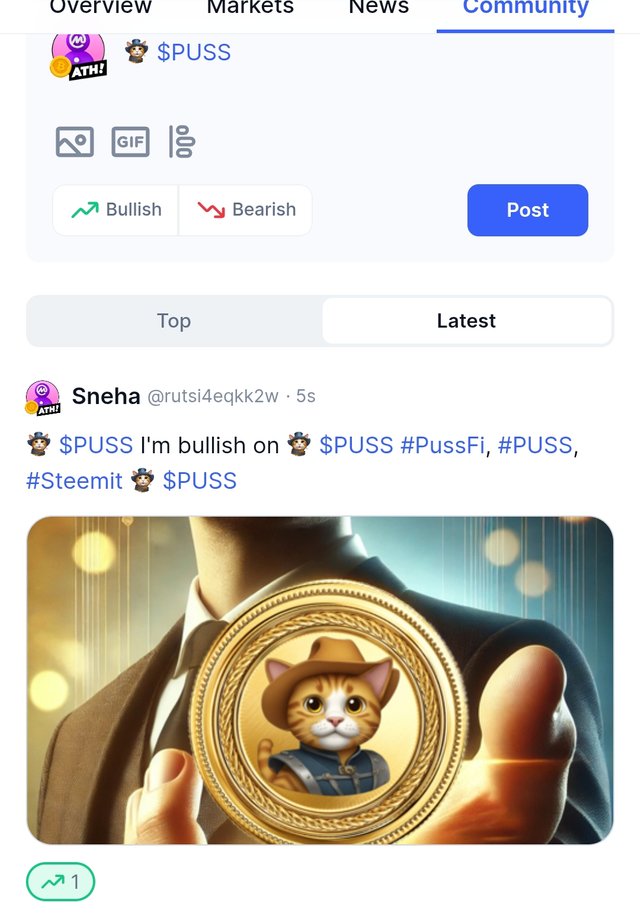This screenshot has width=640, height=913.
Task: Toggle the Bullish sentiment option
Action: coord(116,210)
